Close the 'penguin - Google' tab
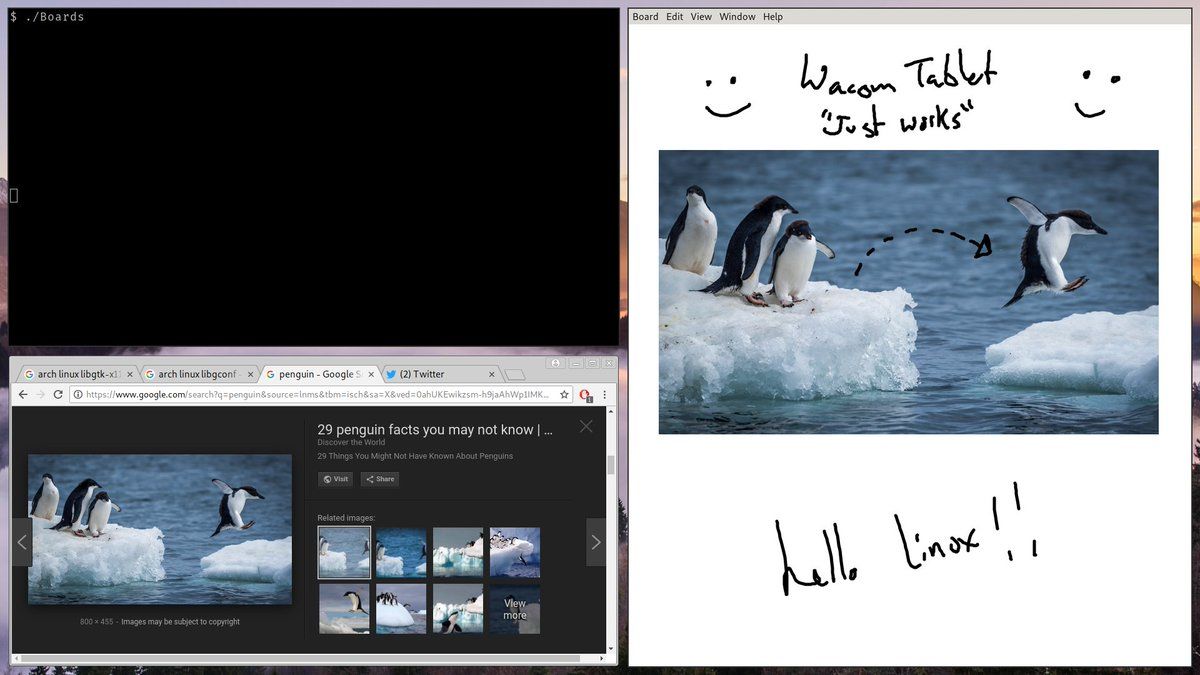This screenshot has width=1200, height=675. (x=371, y=375)
